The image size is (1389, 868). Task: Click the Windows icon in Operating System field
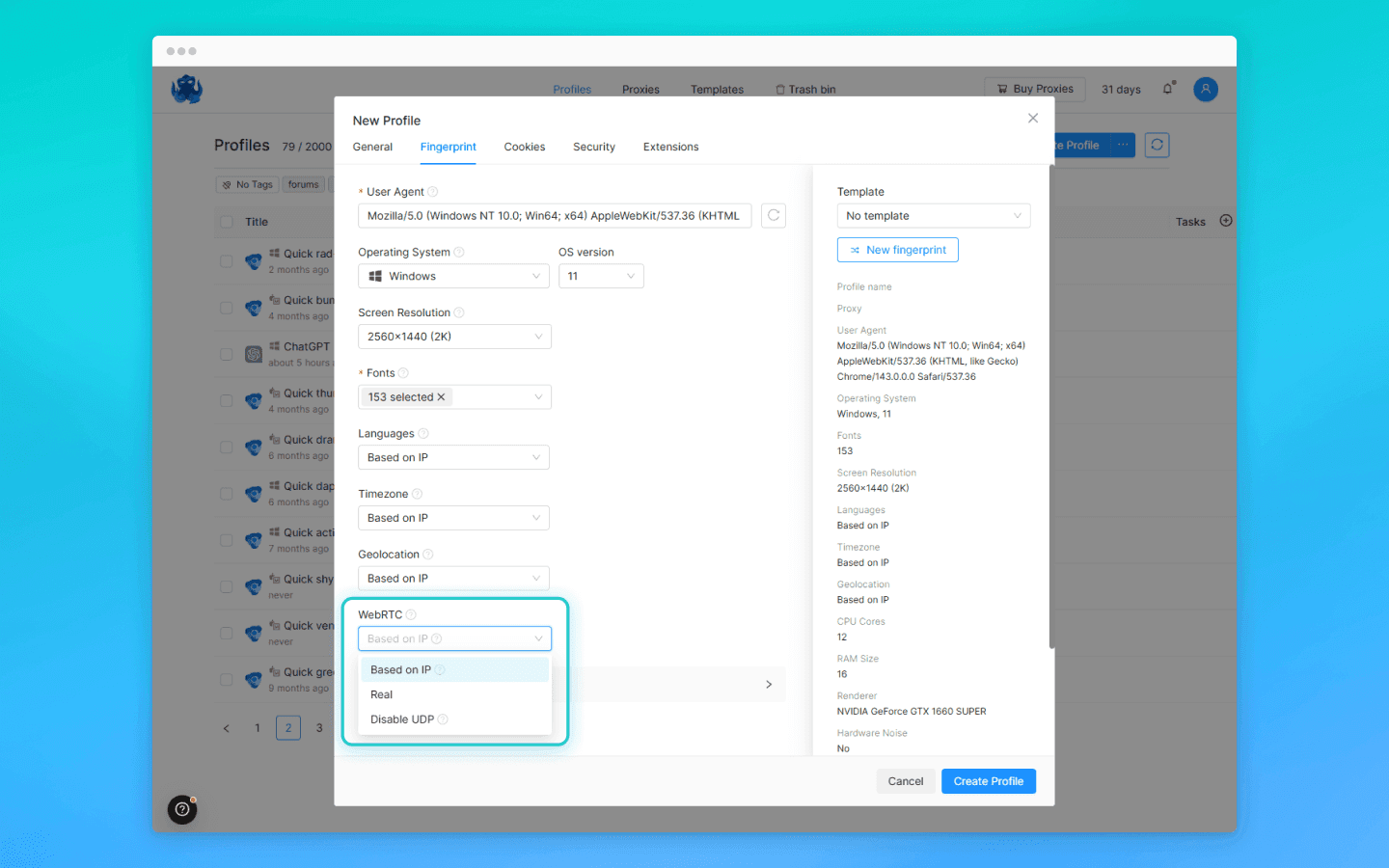pyautogui.click(x=375, y=276)
